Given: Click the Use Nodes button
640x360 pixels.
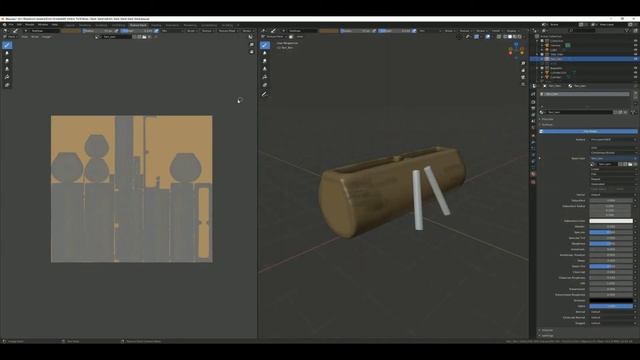Looking at the screenshot, I should pyautogui.click(x=589, y=131).
